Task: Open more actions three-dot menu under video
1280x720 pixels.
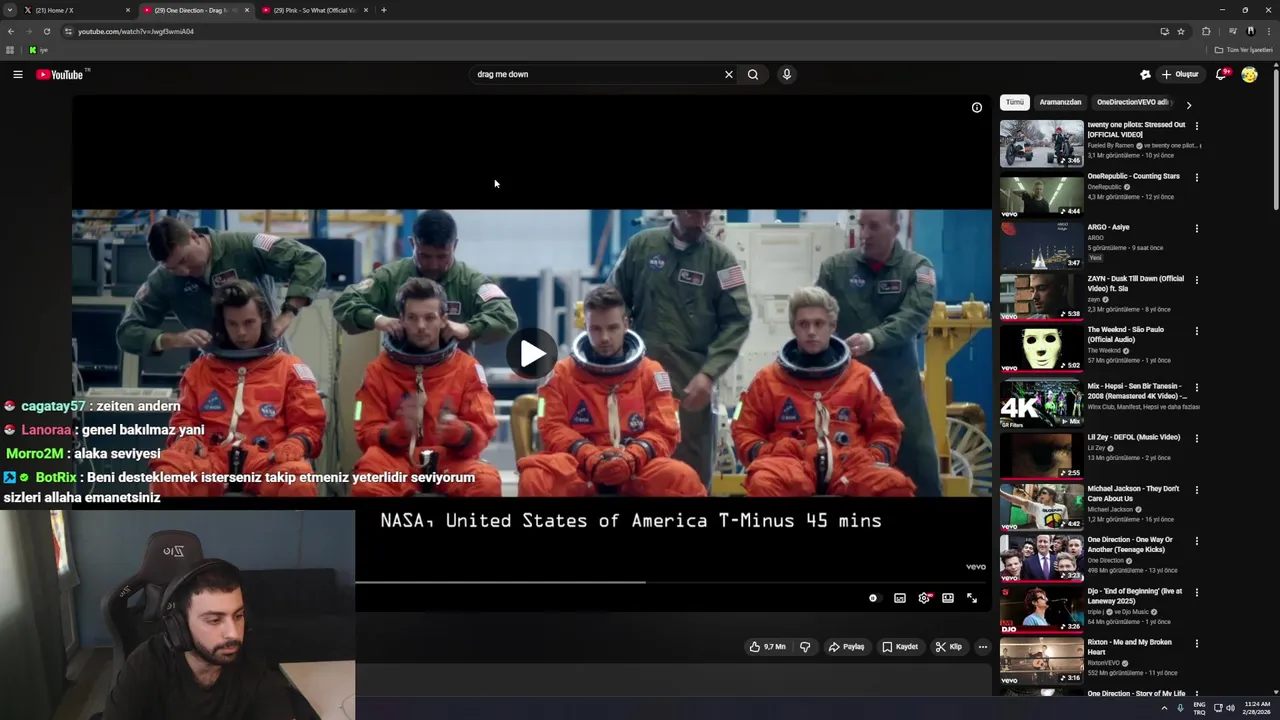Action: point(983,647)
